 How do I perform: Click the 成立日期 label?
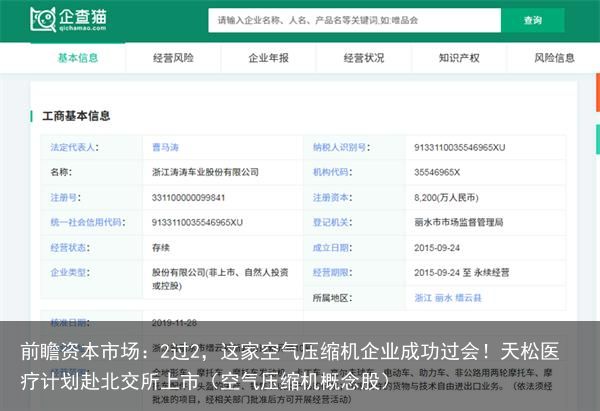[x=332, y=248]
